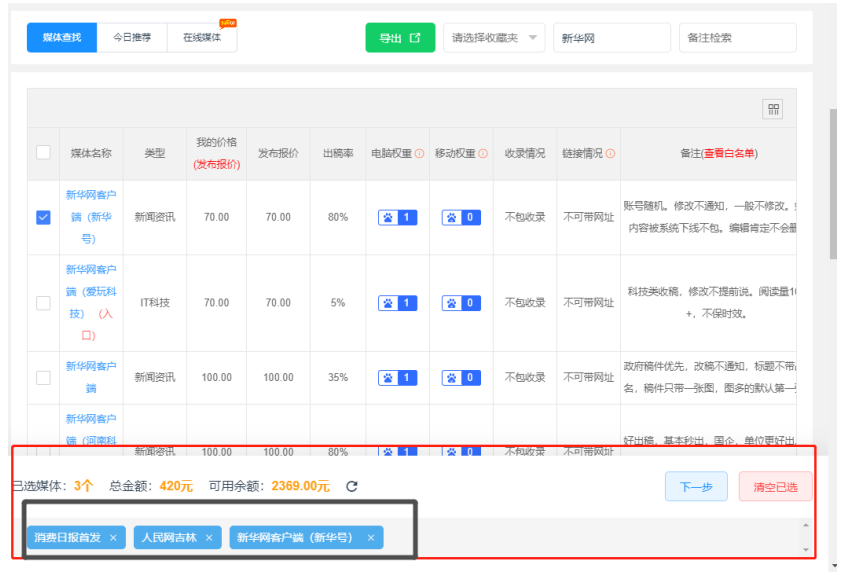Remove the 新华网客户端（新华号）tag
Image resolution: width=851 pixels, height=572 pixels.
point(370,538)
